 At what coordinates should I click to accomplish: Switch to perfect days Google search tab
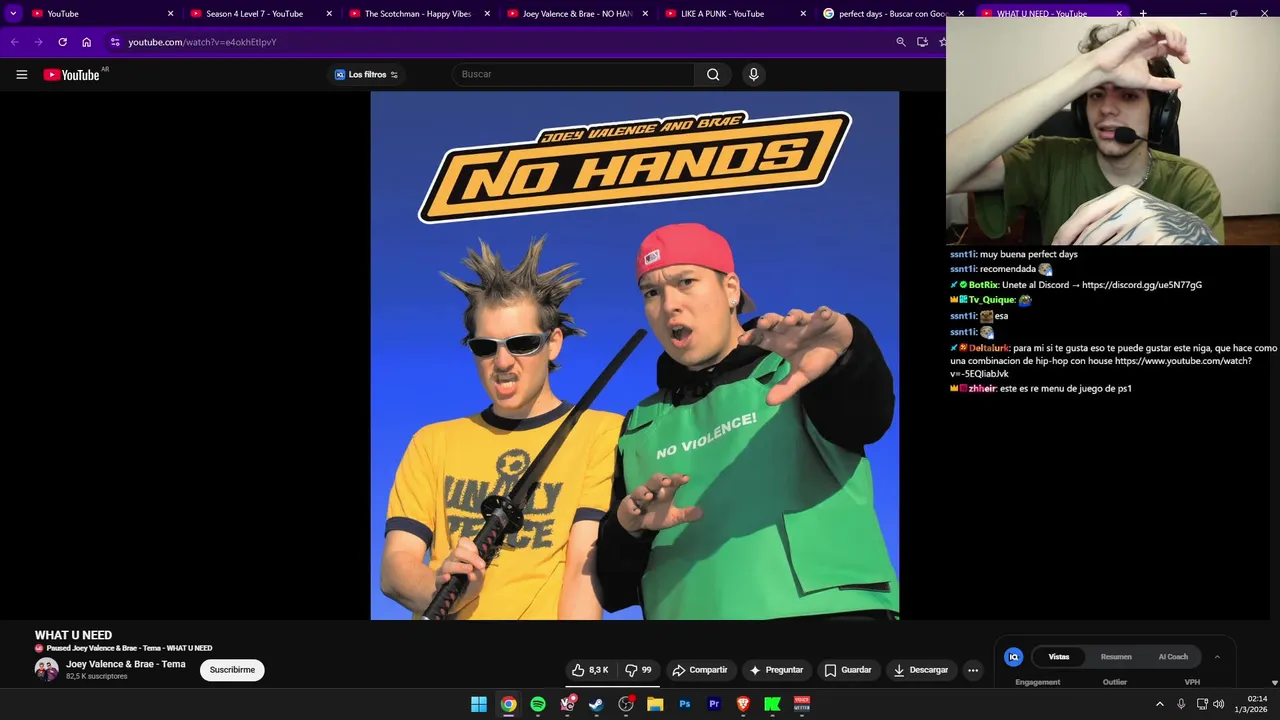893,14
